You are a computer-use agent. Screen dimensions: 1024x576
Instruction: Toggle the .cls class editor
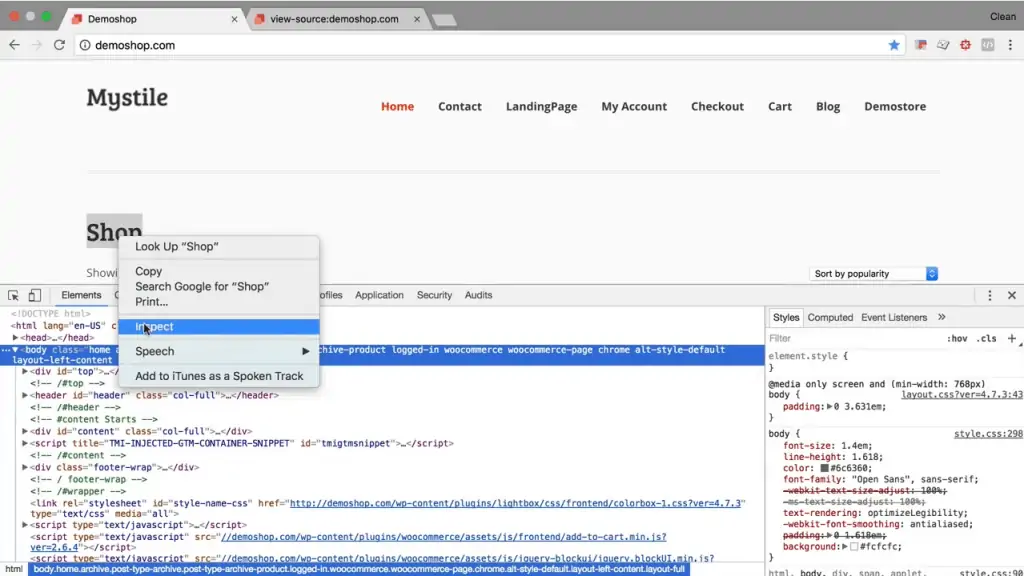pos(987,338)
